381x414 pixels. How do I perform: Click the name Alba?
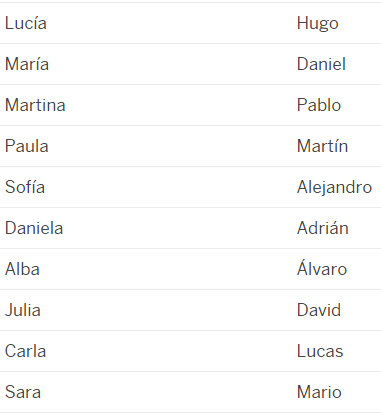(x=22, y=269)
